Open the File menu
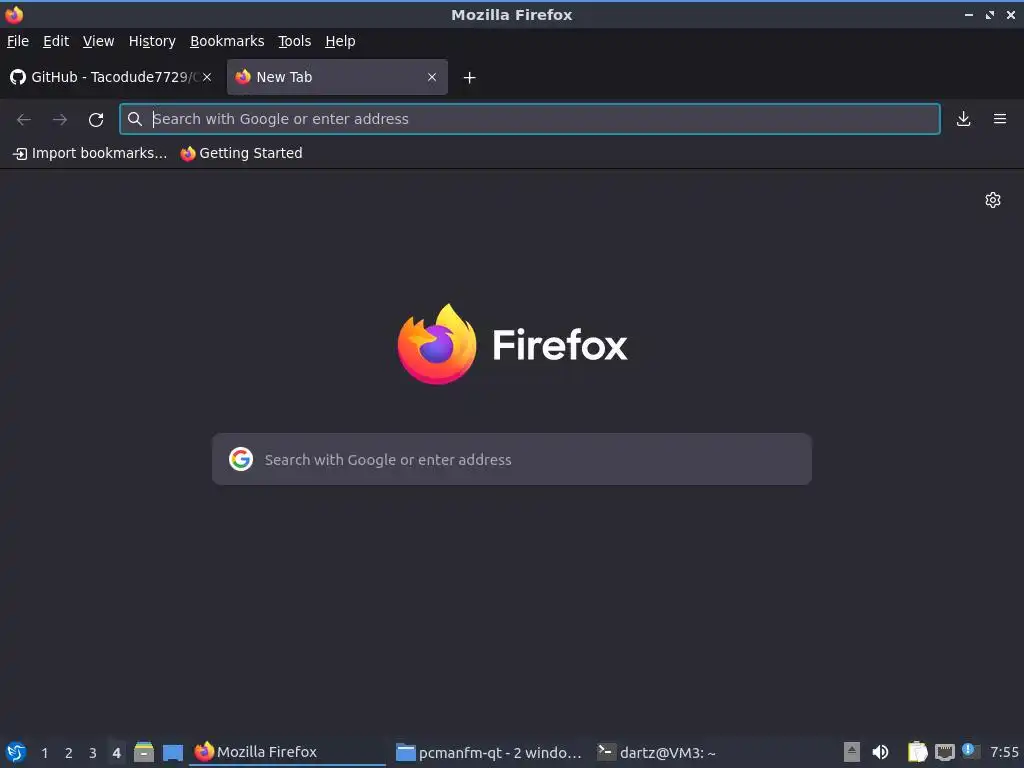1024x768 pixels. tap(18, 41)
